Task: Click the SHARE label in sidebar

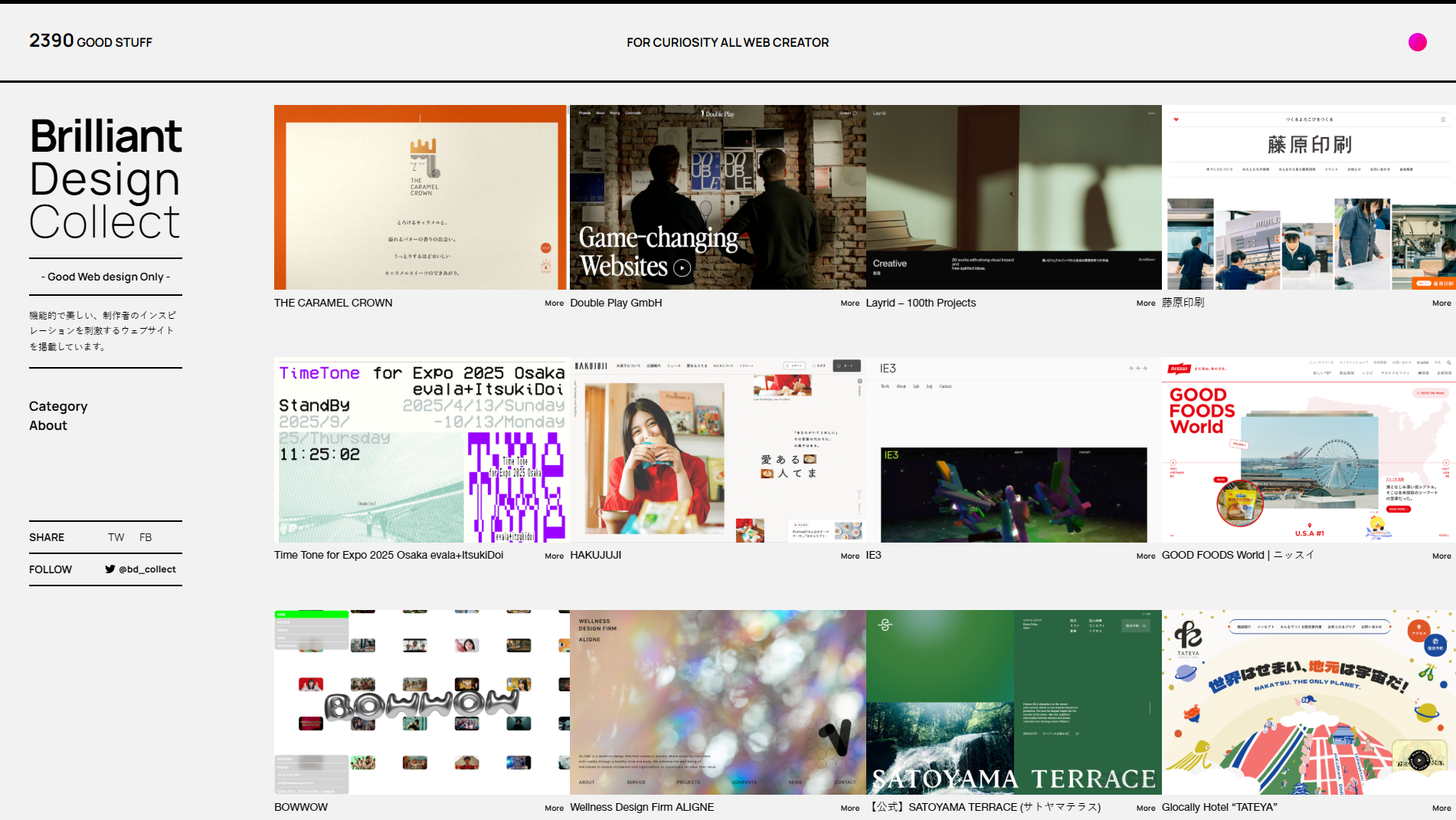Action: [x=47, y=537]
